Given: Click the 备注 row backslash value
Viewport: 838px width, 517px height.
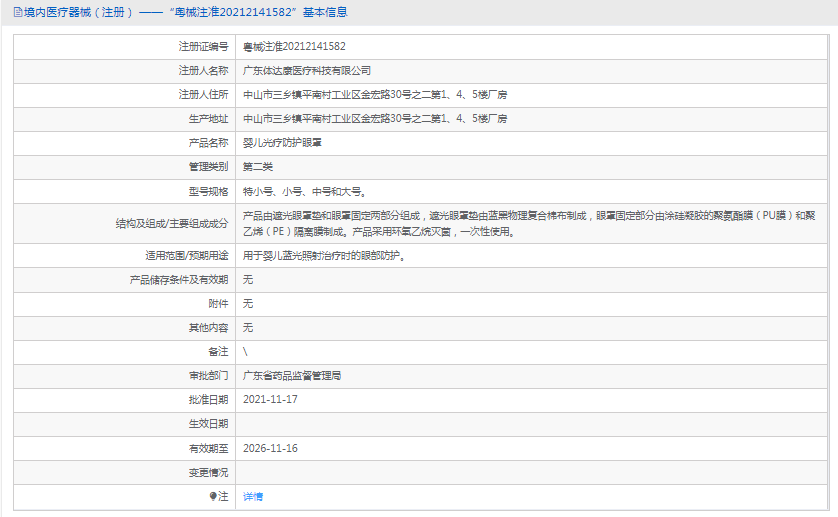Looking at the screenshot, I should click(245, 351).
